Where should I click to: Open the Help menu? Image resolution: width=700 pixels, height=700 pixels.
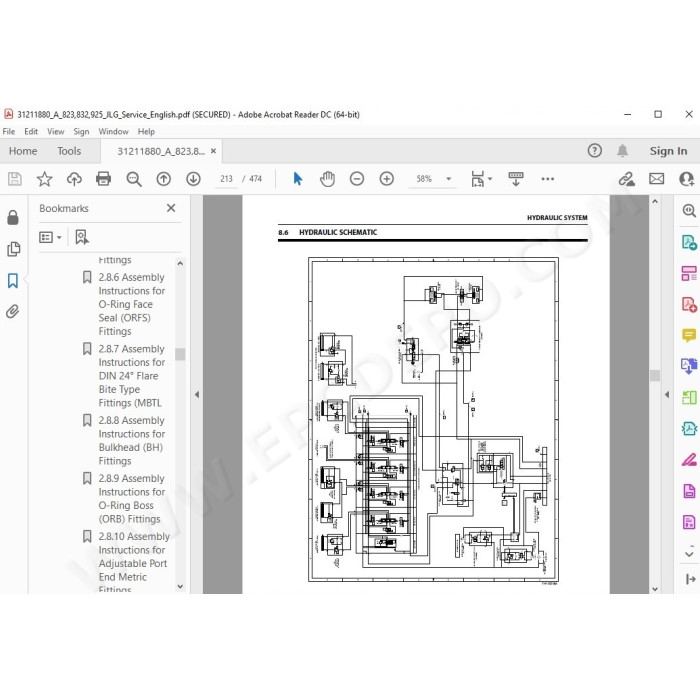[146, 132]
